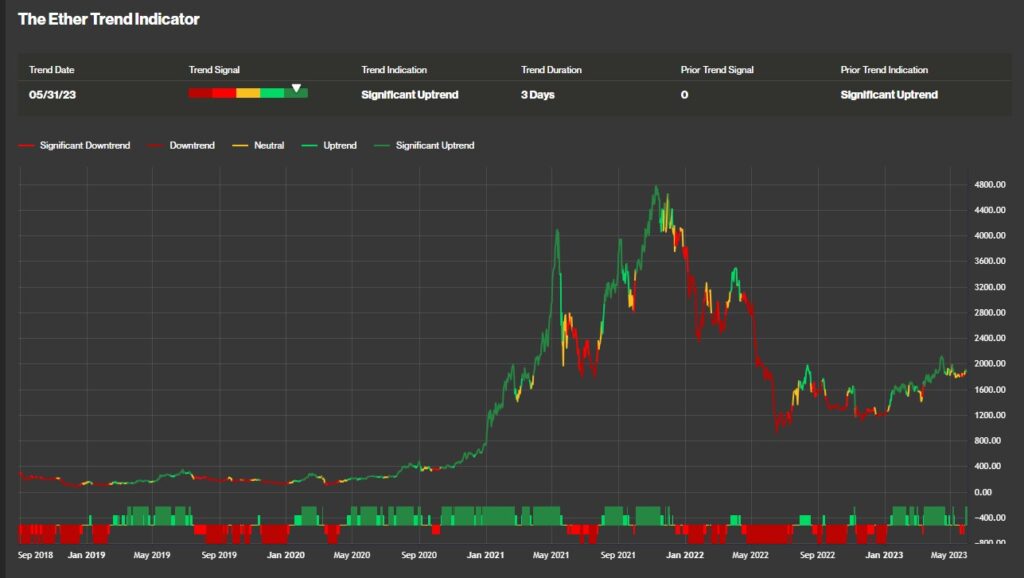Viewport: 1024px width, 578px height.
Task: Click the -400.00 price axis label
Action: click(989, 518)
